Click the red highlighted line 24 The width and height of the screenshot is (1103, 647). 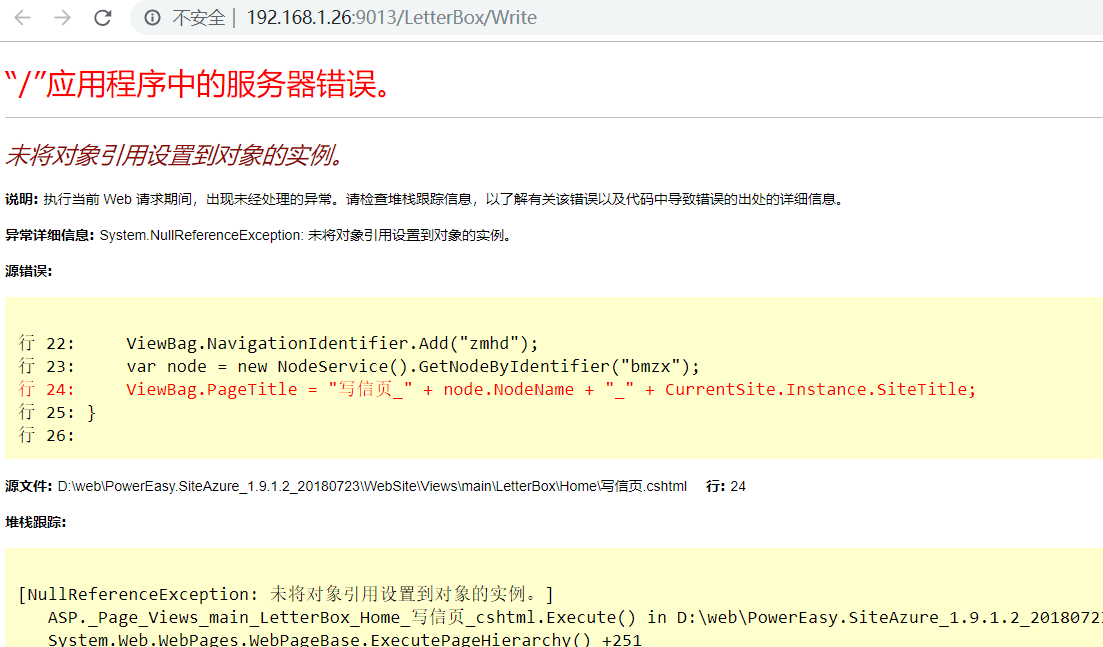pos(550,389)
